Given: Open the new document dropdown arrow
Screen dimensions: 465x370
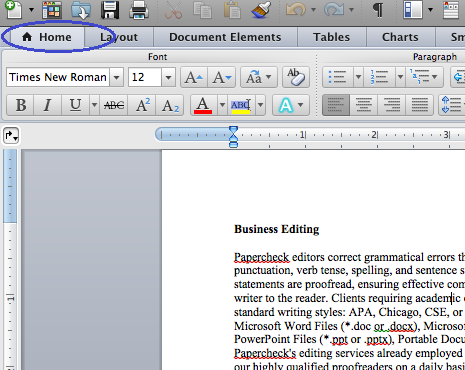Looking at the screenshot, I should 31,9.
